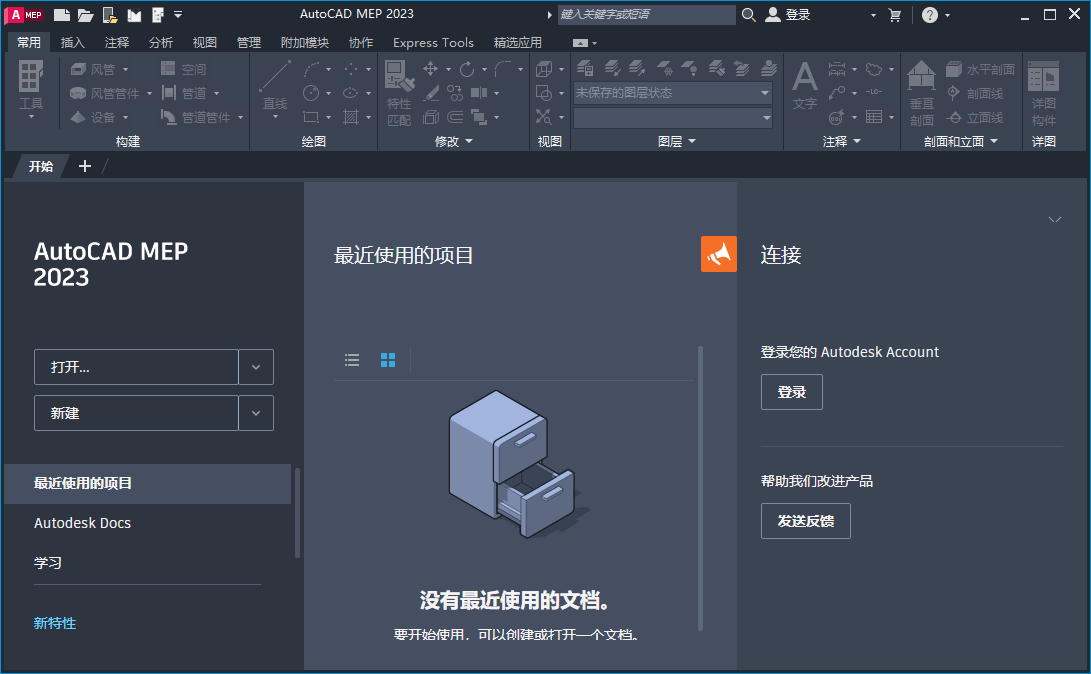Image resolution: width=1091 pixels, height=674 pixels.
Task: Expand the 新建 button dropdown arrow
Action: (256, 412)
